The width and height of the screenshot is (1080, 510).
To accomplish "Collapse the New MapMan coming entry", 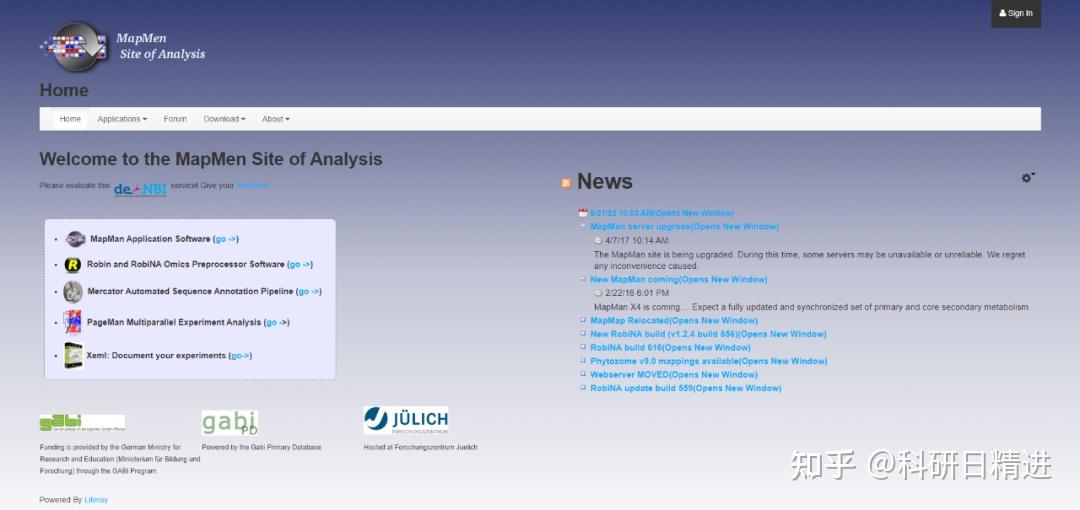I will [583, 279].
